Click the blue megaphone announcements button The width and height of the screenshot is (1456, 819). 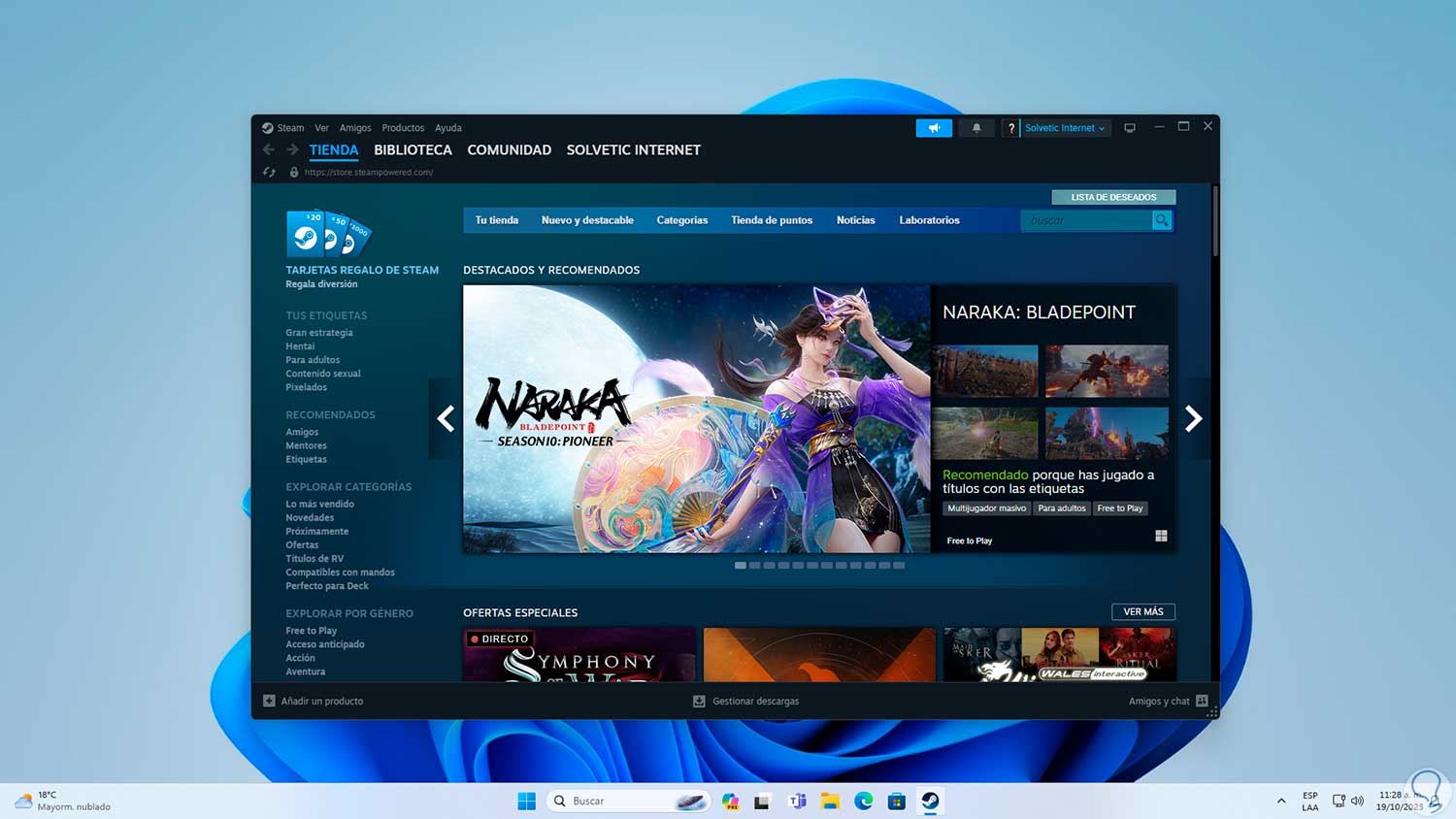point(934,128)
